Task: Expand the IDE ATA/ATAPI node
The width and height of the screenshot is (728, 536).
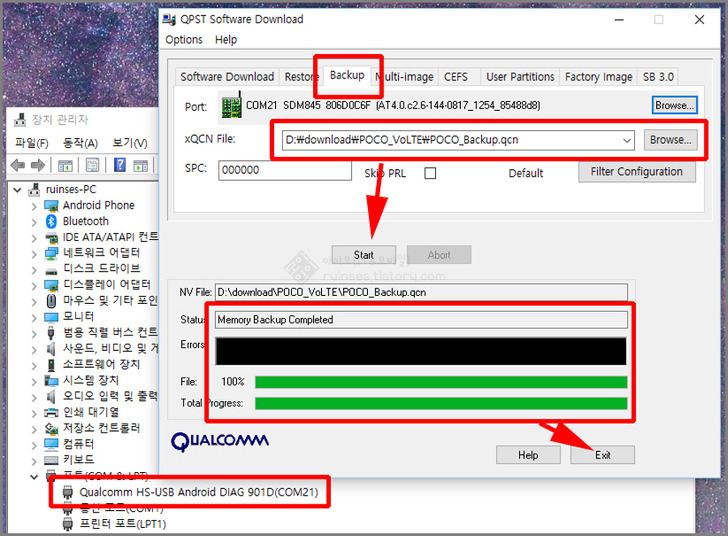Action: click(x=34, y=238)
